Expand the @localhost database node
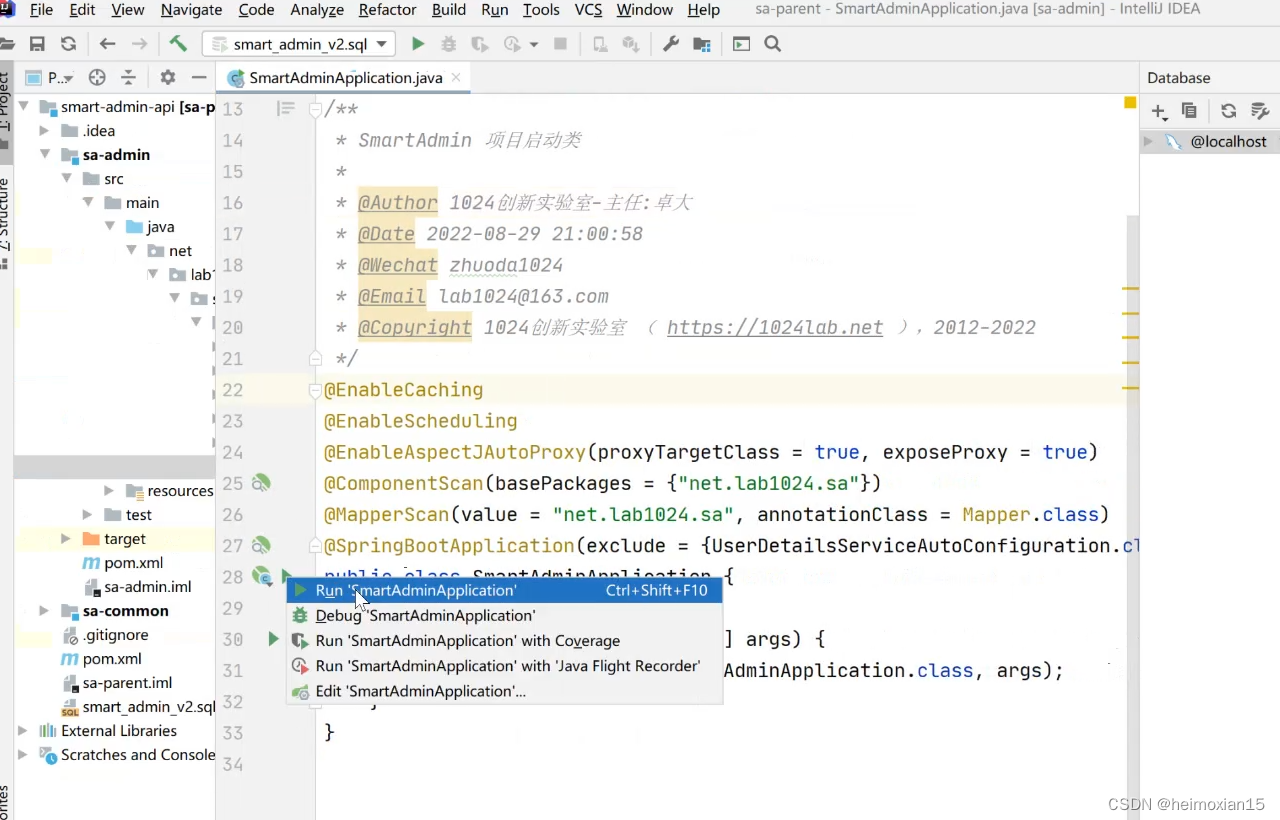 1148,142
